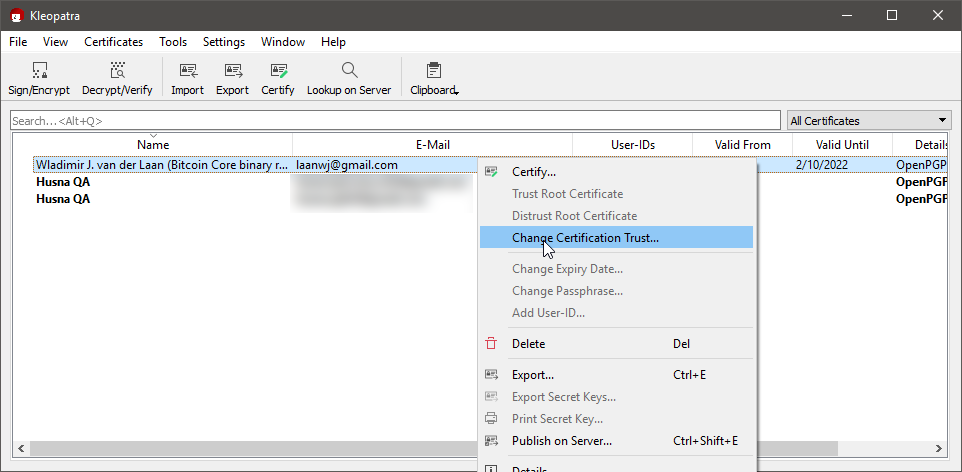The image size is (962, 472).
Task: Open Lookup on Server search
Action: 349,79
